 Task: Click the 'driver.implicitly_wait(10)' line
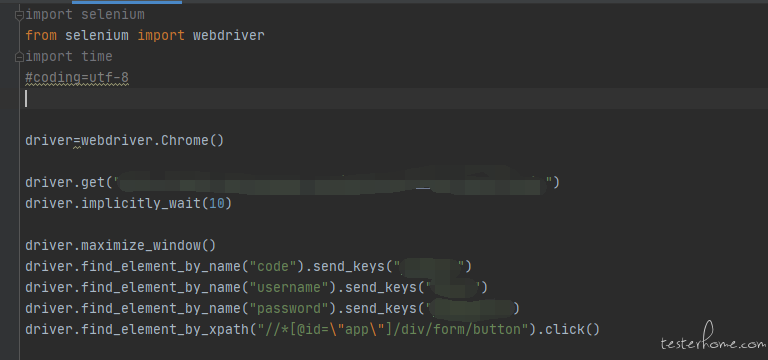128,203
